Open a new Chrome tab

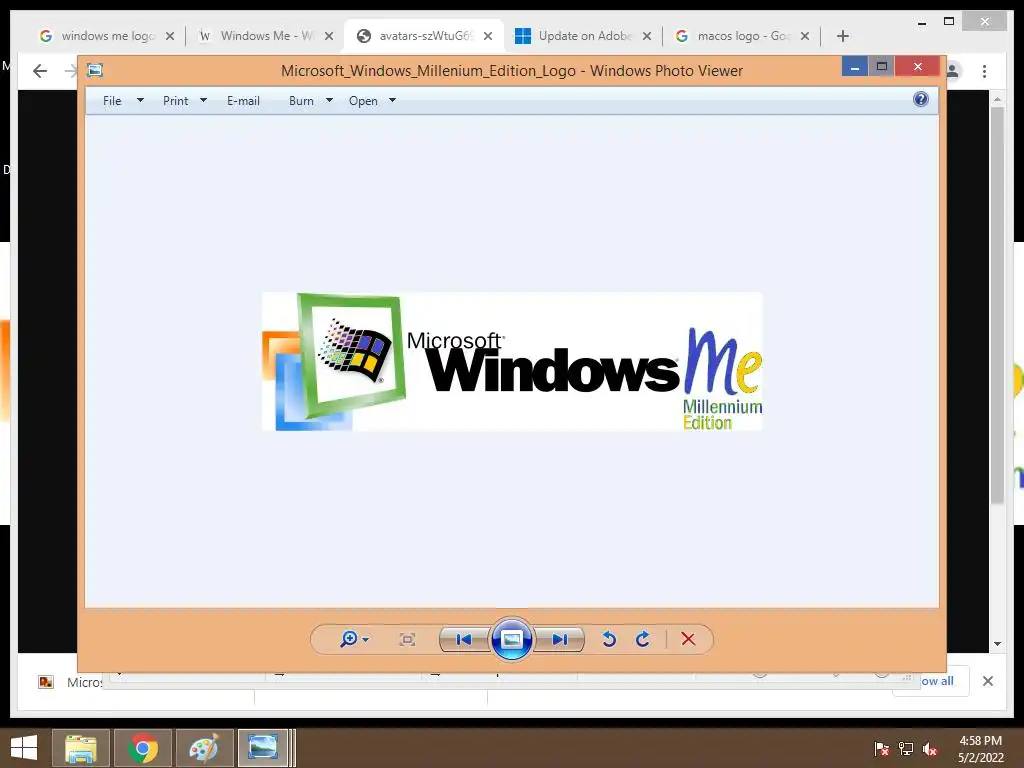pos(843,36)
